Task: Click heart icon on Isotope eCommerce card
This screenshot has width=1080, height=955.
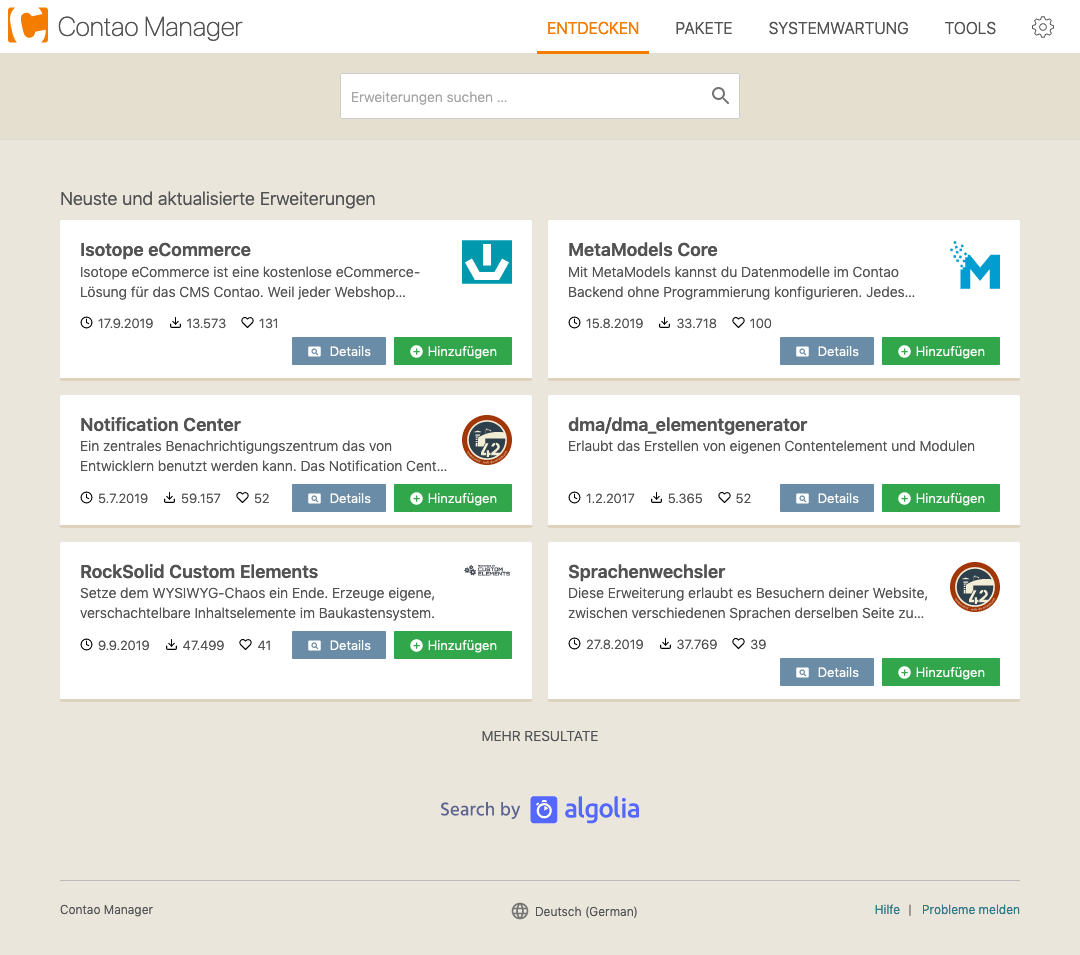Action: pyautogui.click(x=247, y=322)
